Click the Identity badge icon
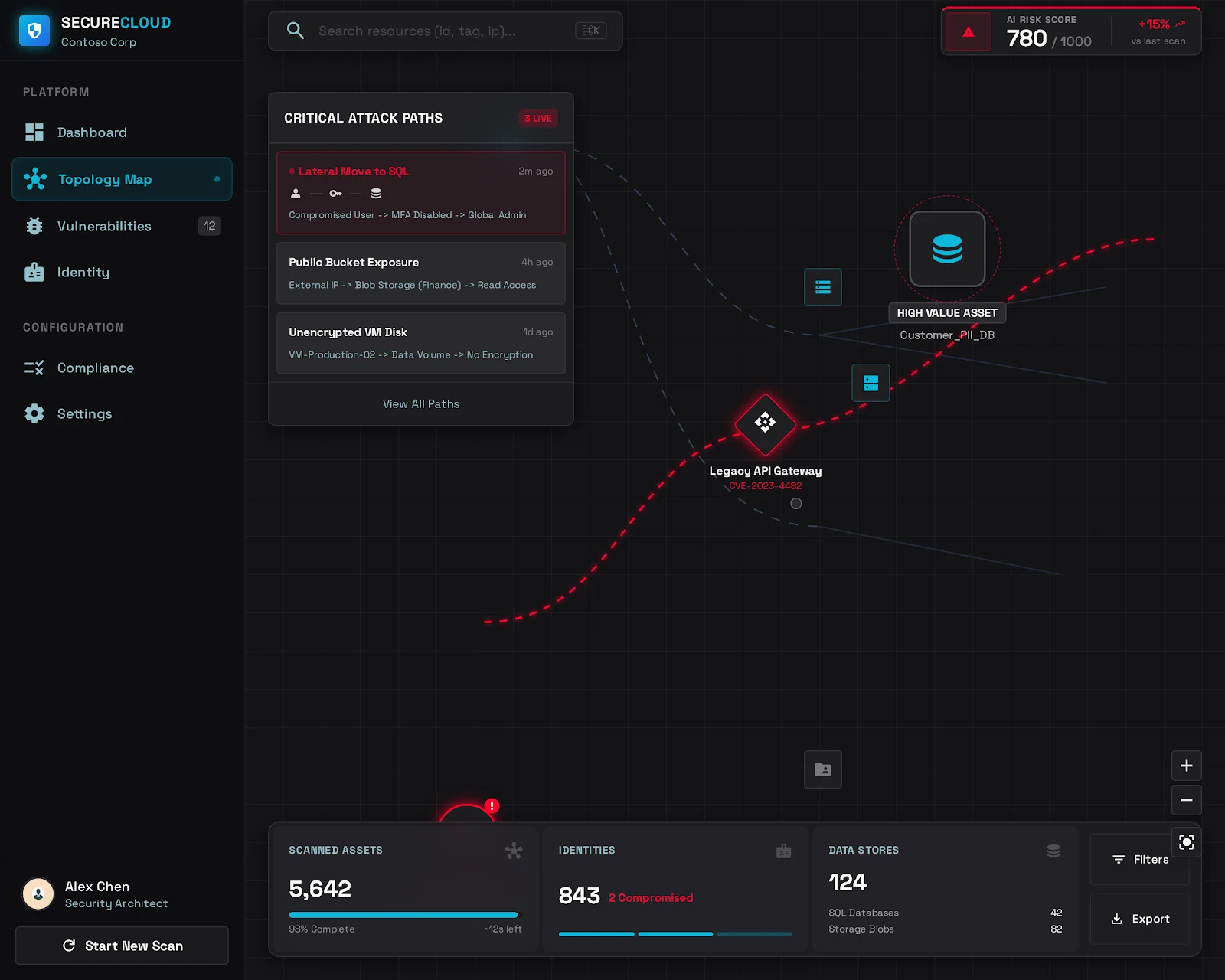Image resolution: width=1225 pixels, height=980 pixels. tap(34, 273)
